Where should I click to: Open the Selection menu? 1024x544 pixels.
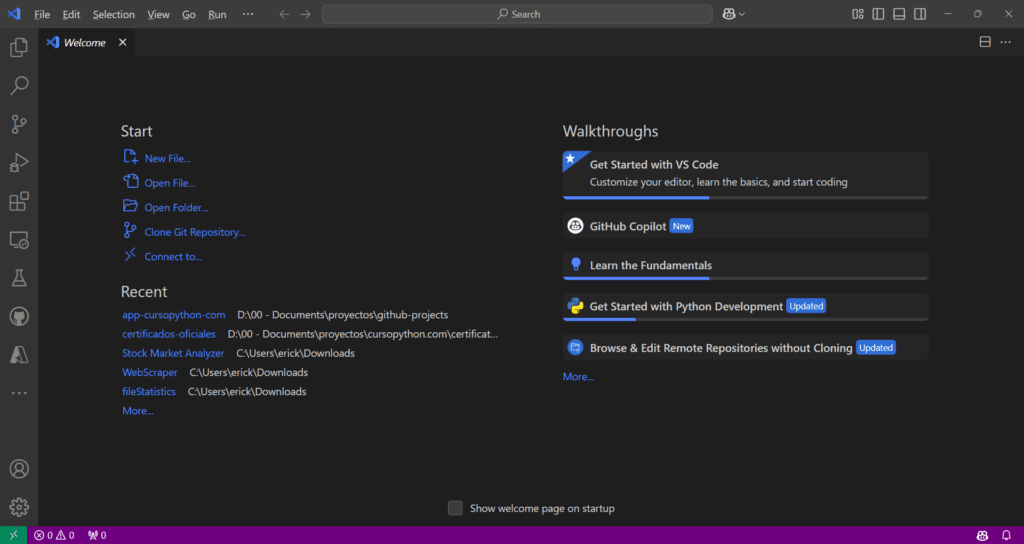pos(114,14)
